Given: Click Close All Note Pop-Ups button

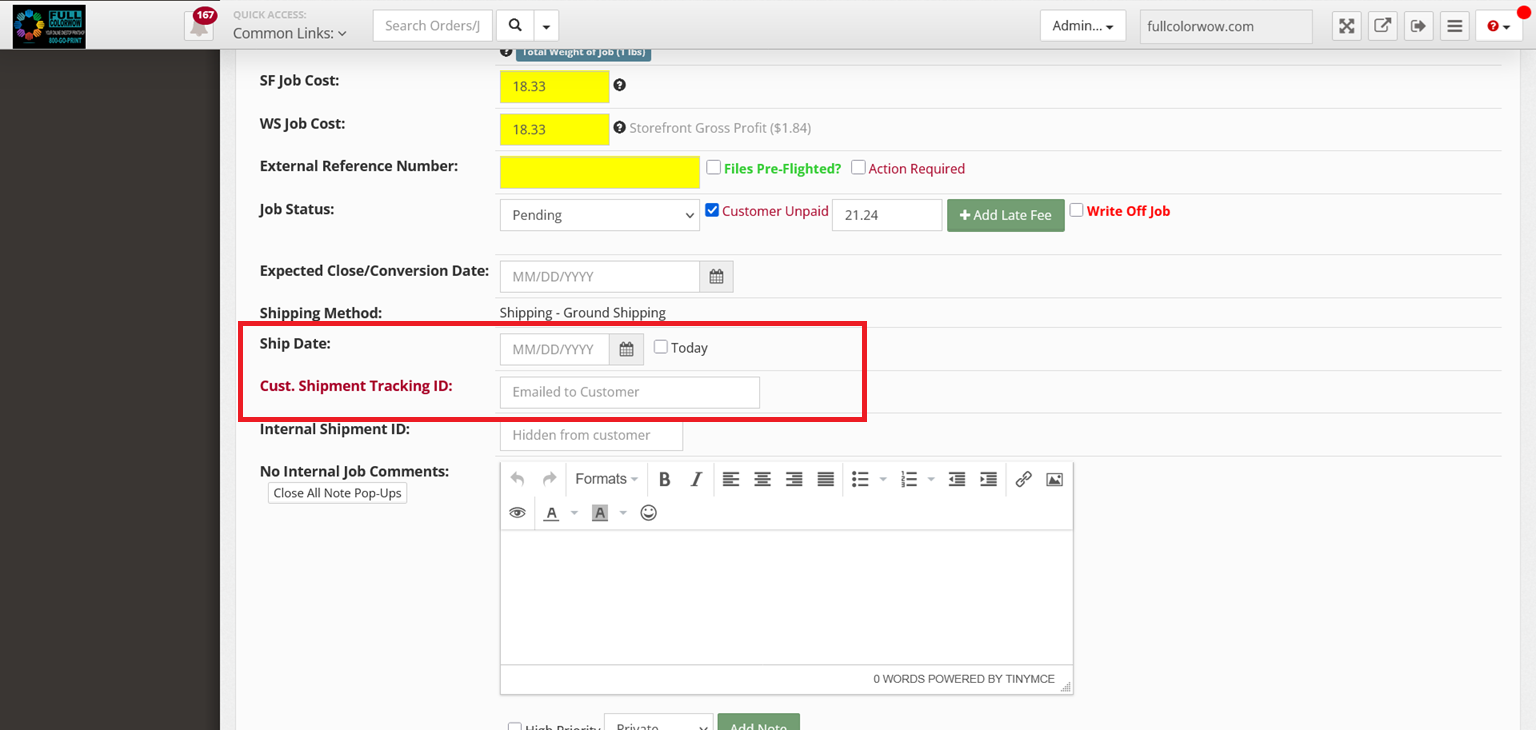Looking at the screenshot, I should [338, 493].
